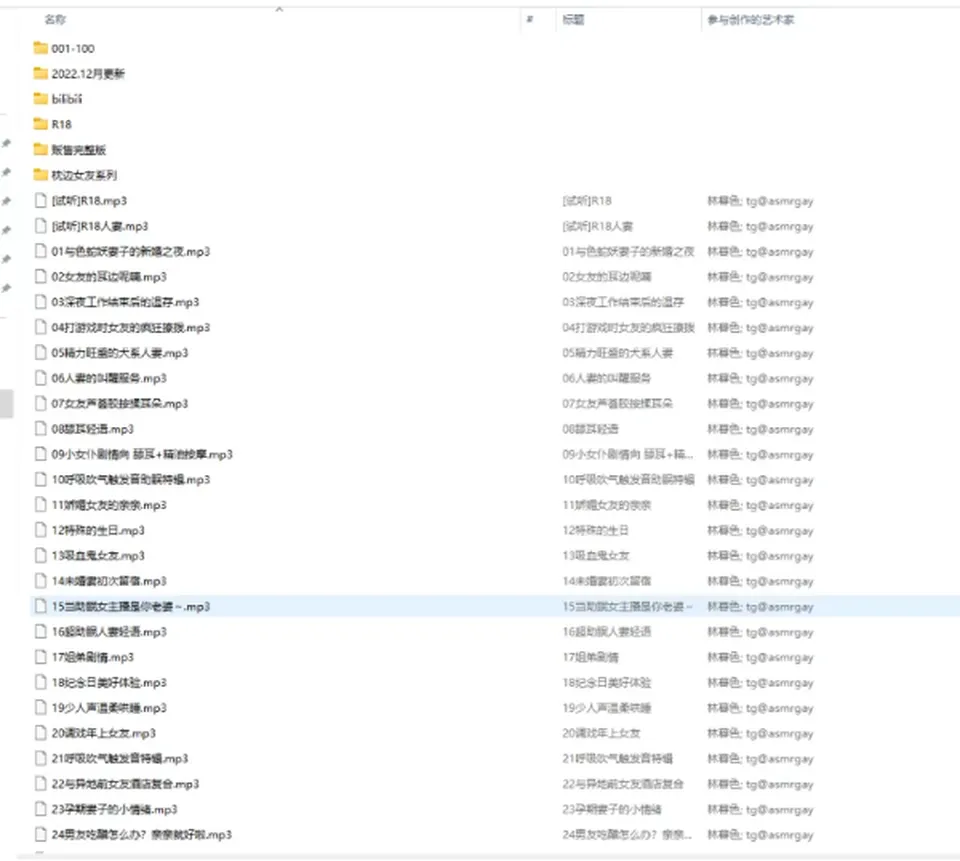
Task: Click the file icon of the "11" mp3
Action: (x=40, y=505)
